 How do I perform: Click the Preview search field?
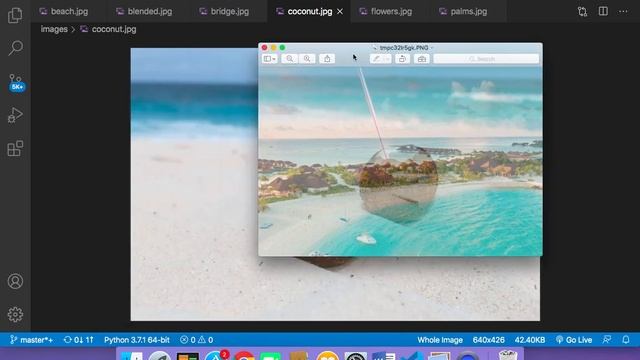[x=486, y=59]
